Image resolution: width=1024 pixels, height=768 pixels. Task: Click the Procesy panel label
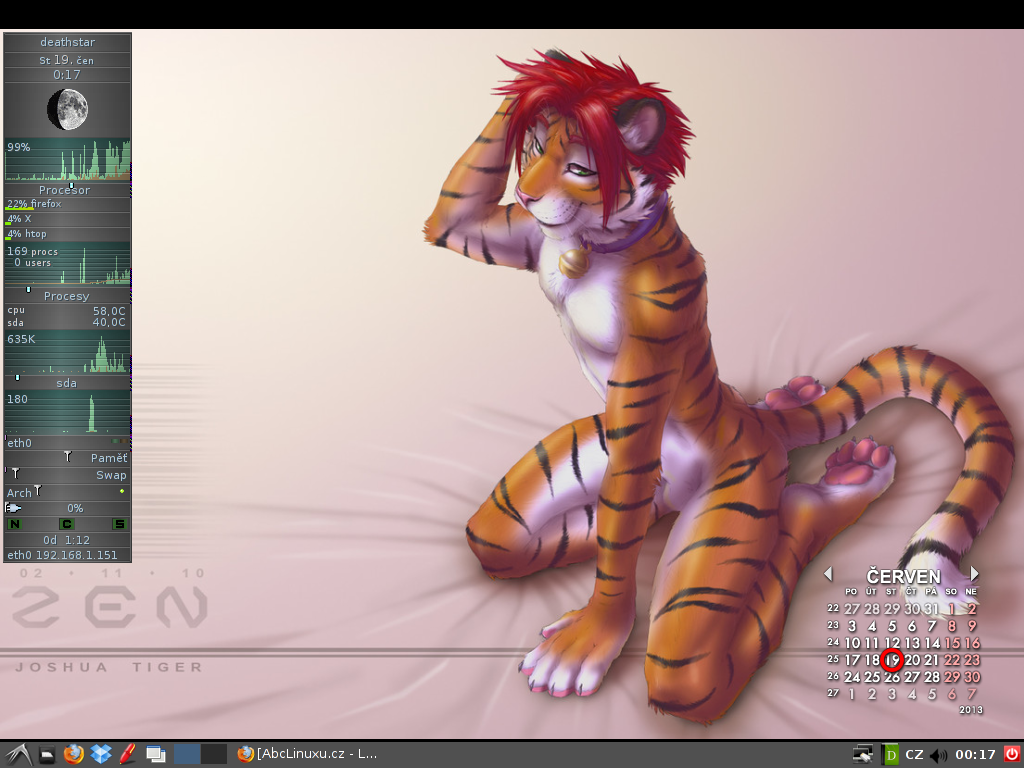tap(67, 296)
